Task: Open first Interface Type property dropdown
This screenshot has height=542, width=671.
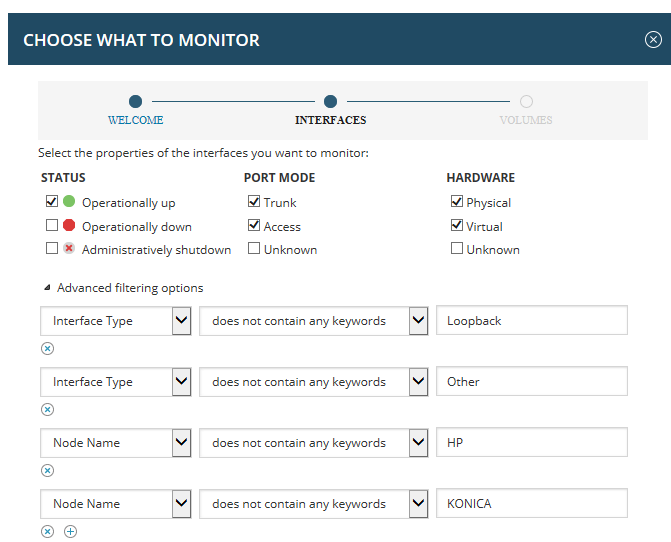Action: click(116, 321)
